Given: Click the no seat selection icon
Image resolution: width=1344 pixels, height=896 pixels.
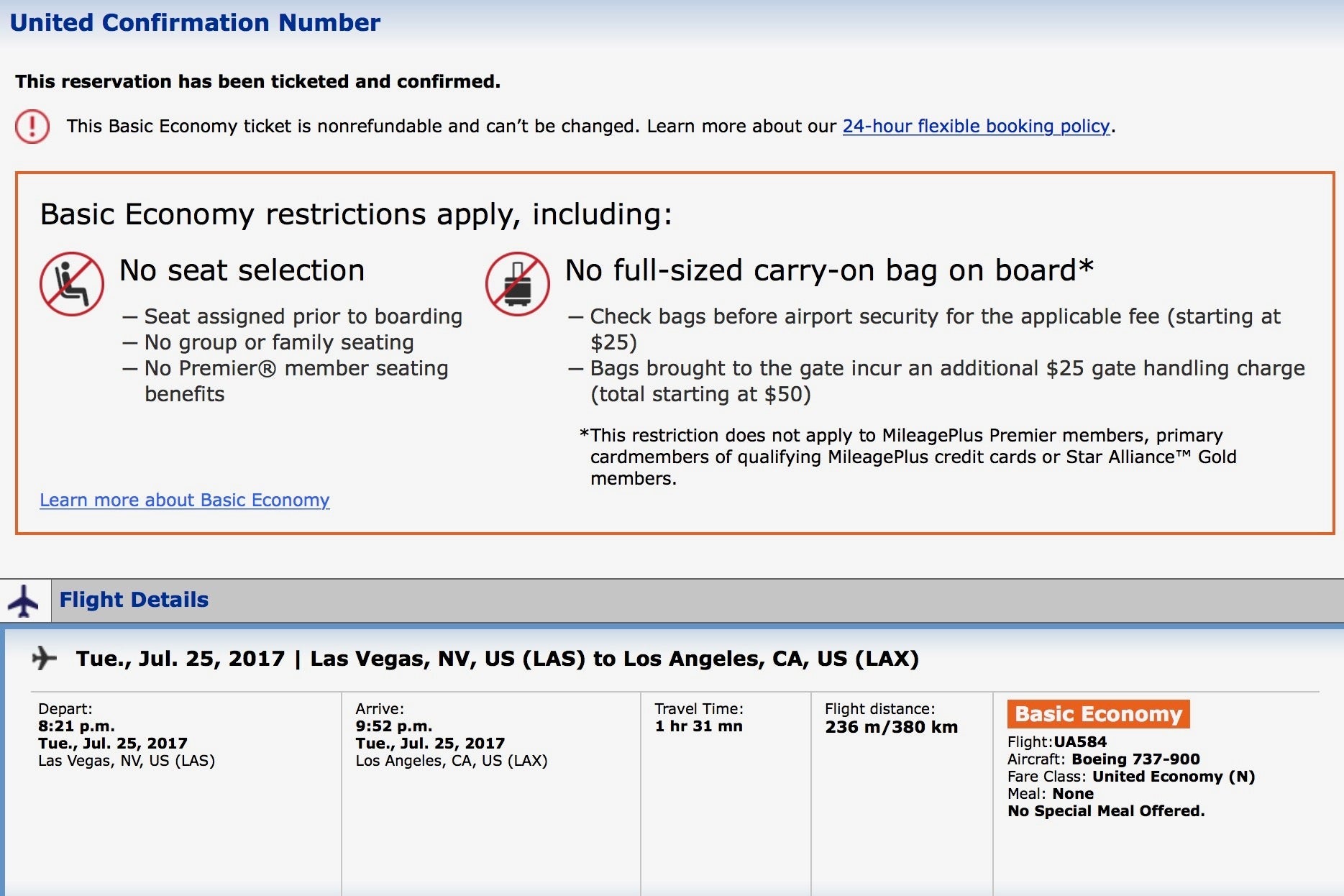Looking at the screenshot, I should [x=71, y=284].
